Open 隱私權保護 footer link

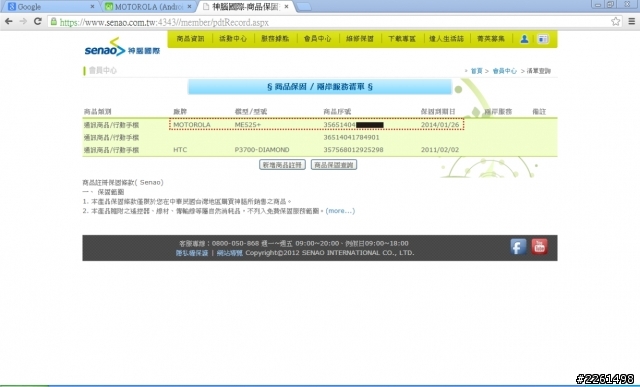(192, 253)
